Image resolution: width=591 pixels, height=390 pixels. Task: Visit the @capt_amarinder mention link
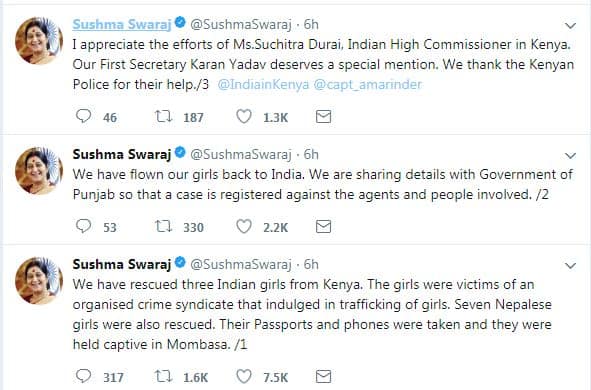pyautogui.click(x=367, y=85)
